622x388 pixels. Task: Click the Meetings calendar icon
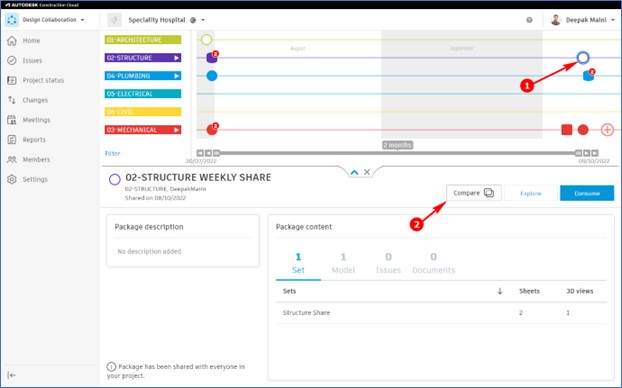12,120
